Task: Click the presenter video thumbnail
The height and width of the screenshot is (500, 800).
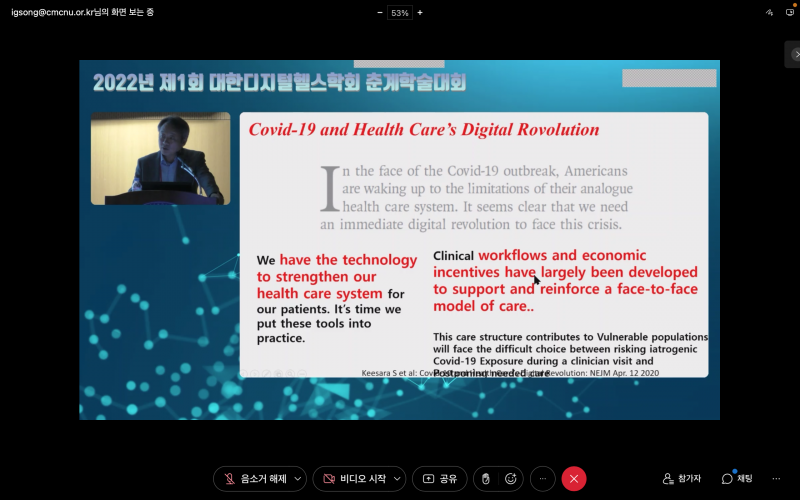Action: point(160,158)
